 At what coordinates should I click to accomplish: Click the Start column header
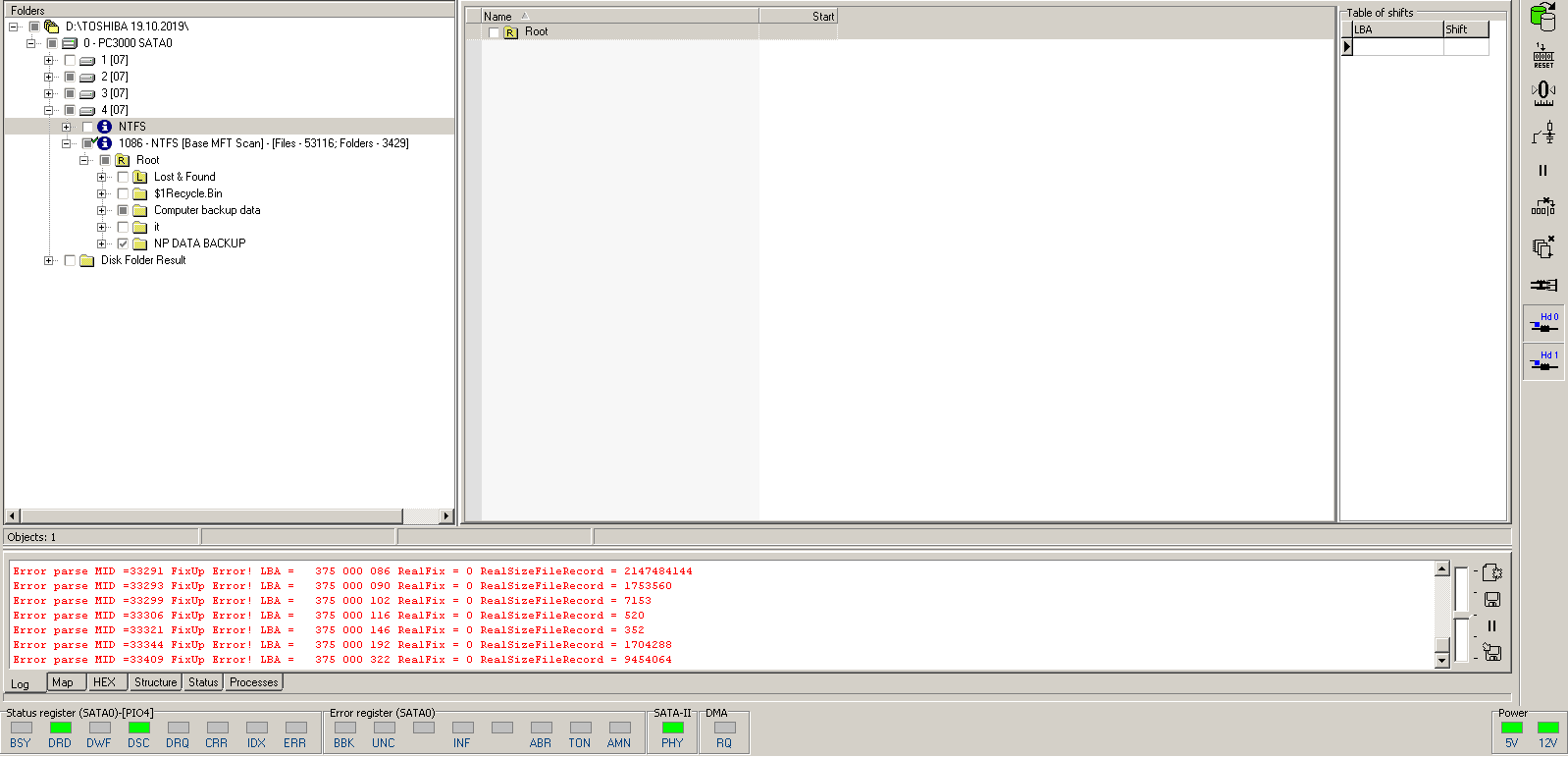tap(798, 16)
